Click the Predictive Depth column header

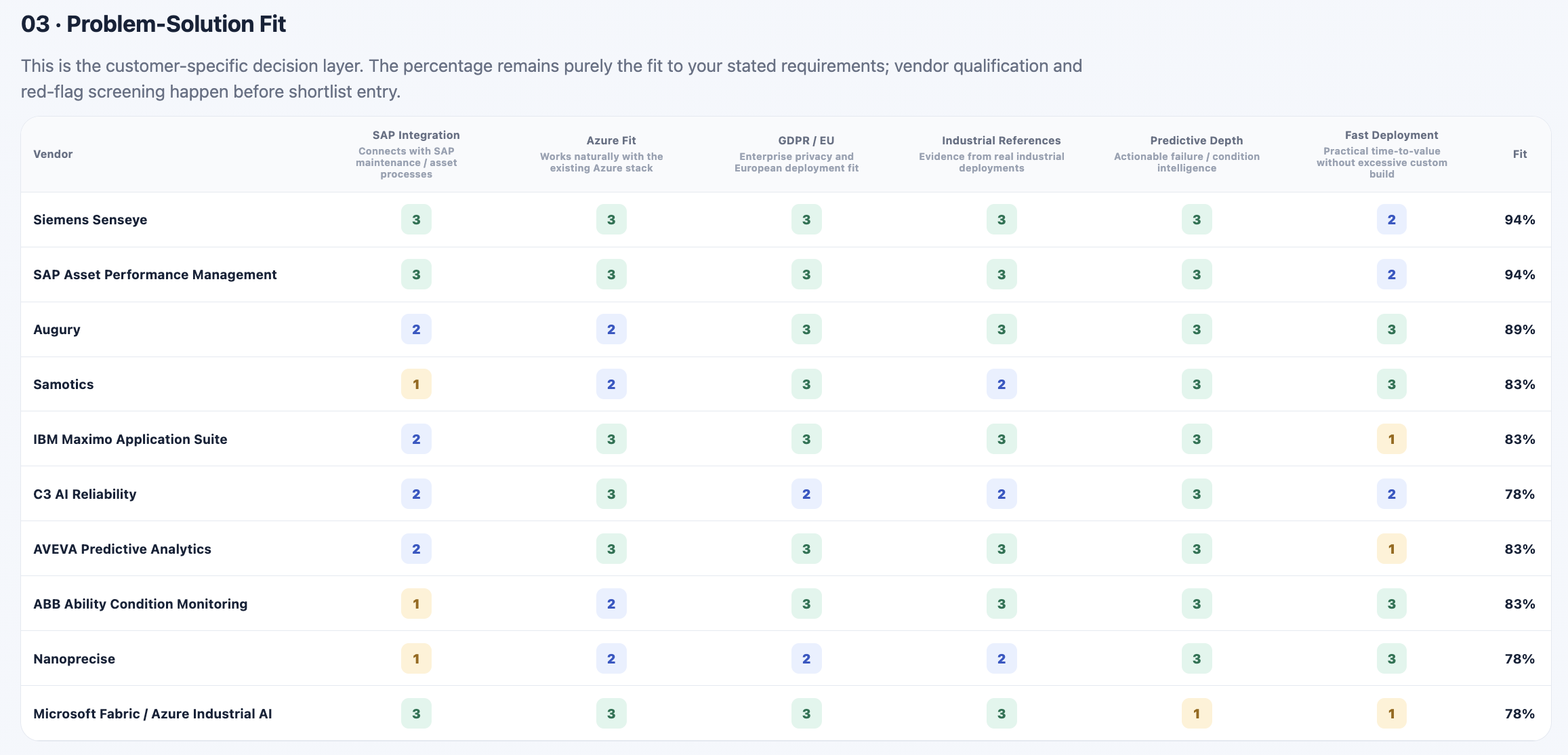click(1197, 140)
